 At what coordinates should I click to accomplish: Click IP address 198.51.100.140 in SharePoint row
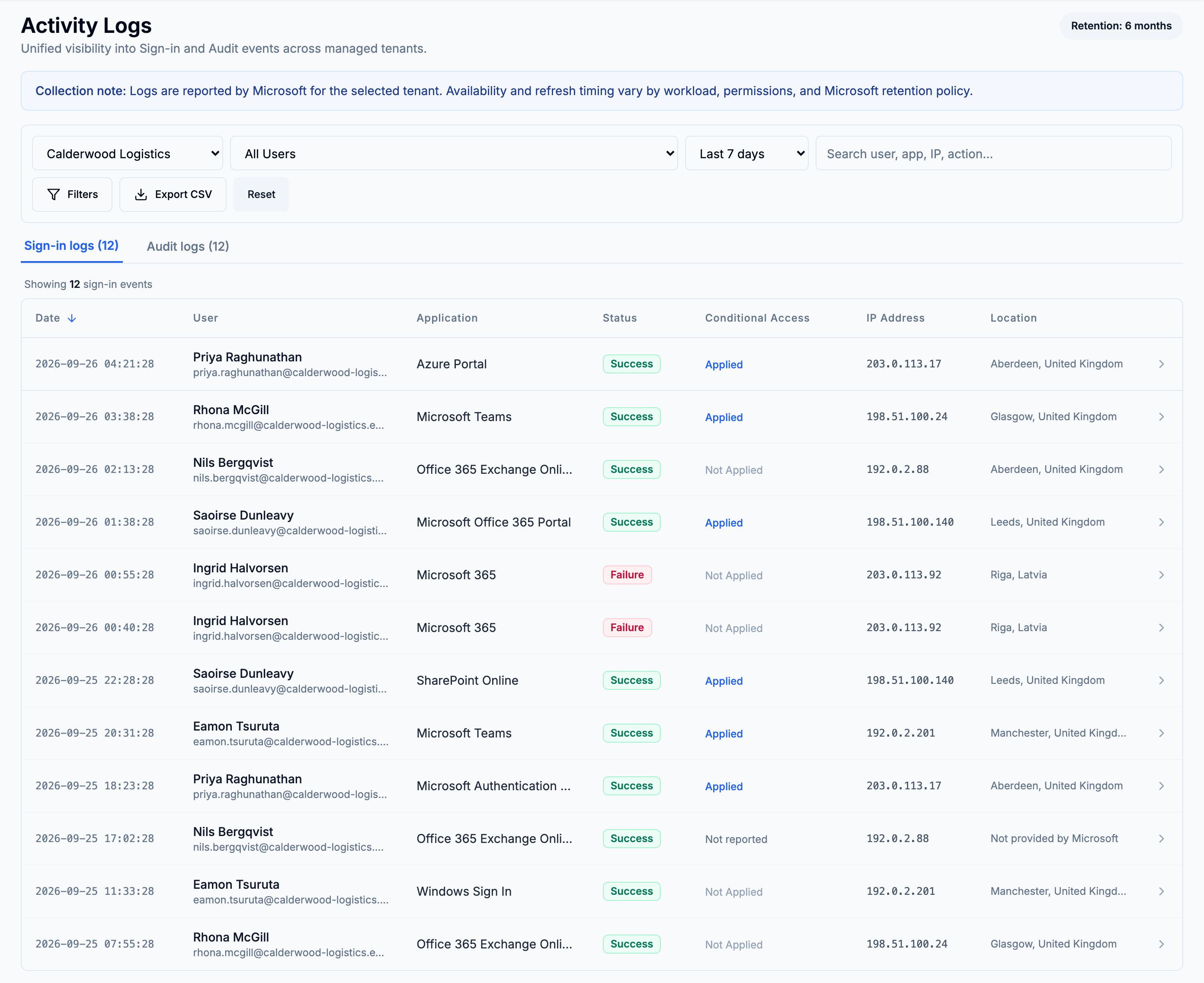[910, 680]
